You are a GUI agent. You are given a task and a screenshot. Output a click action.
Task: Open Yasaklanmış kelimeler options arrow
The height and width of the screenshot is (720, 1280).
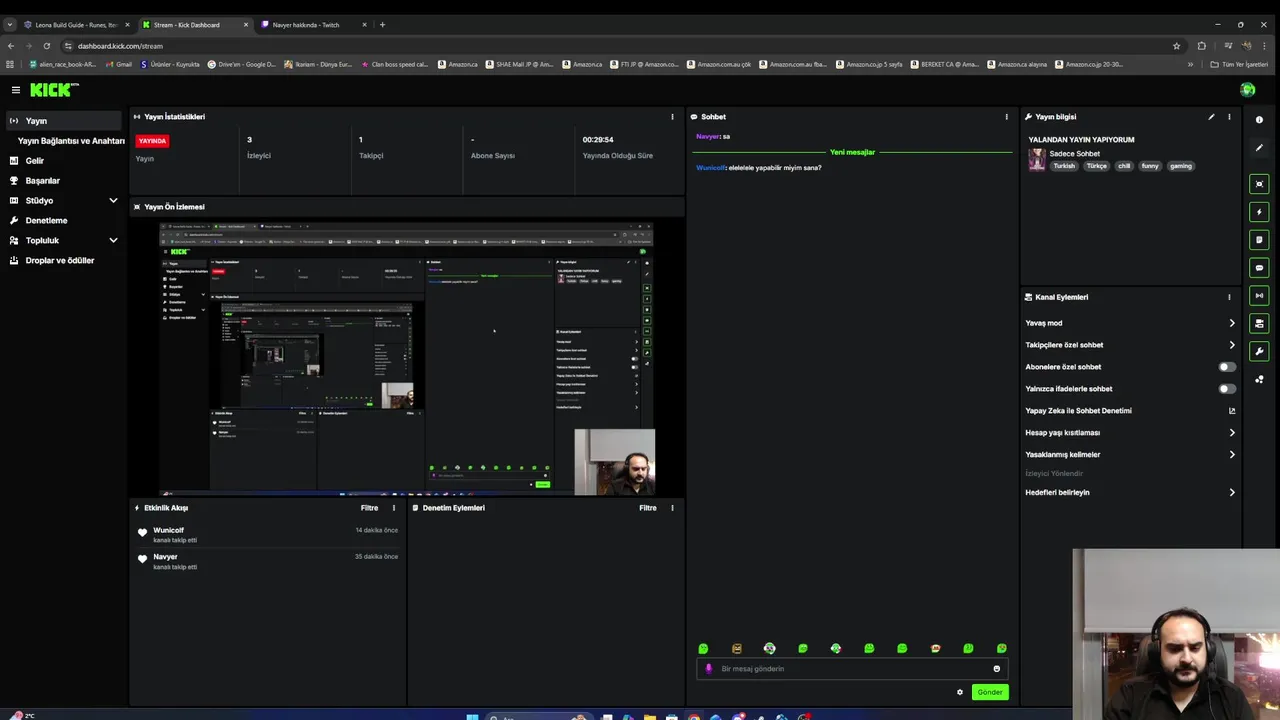(1231, 455)
